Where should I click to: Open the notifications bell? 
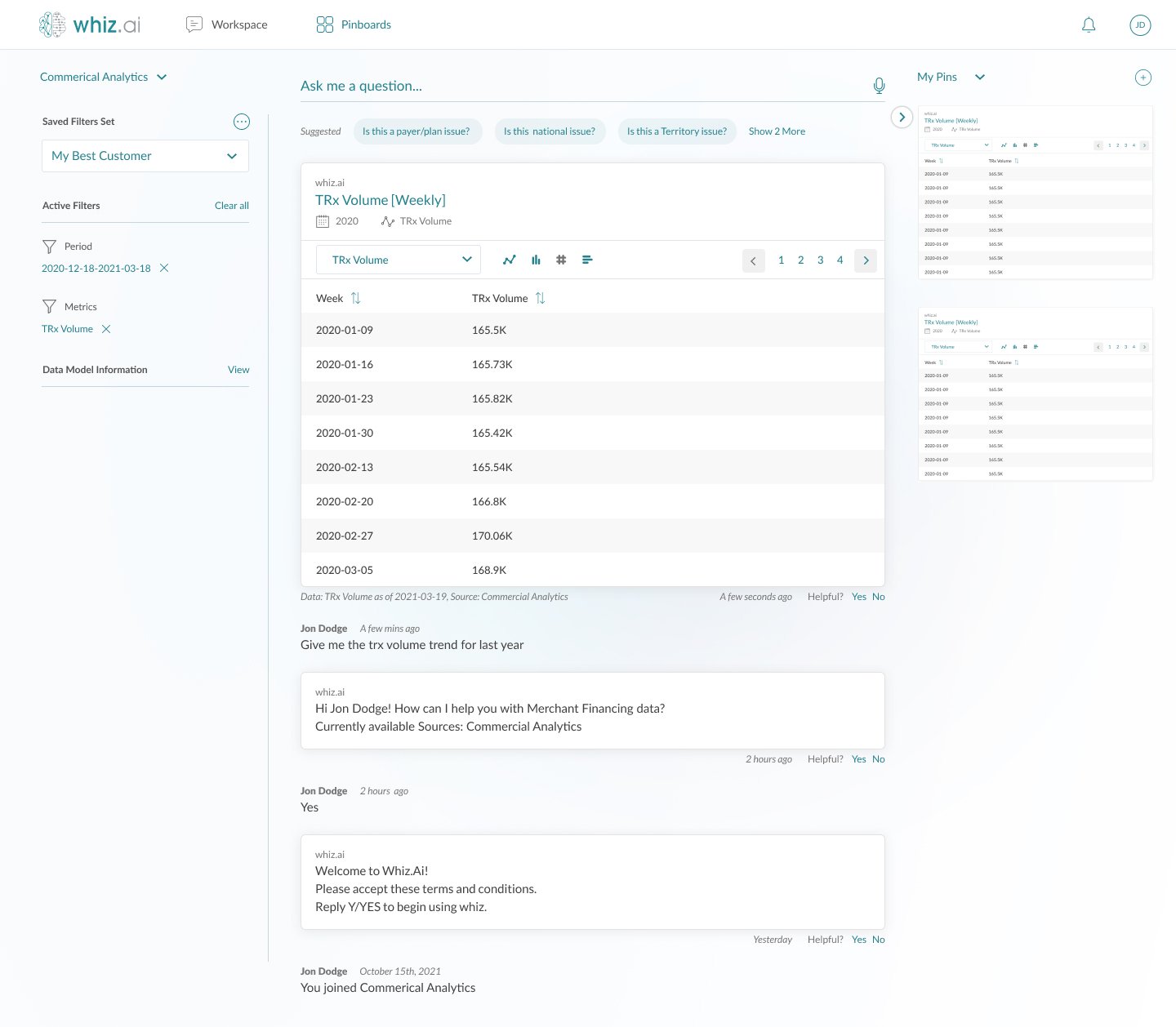click(1089, 25)
